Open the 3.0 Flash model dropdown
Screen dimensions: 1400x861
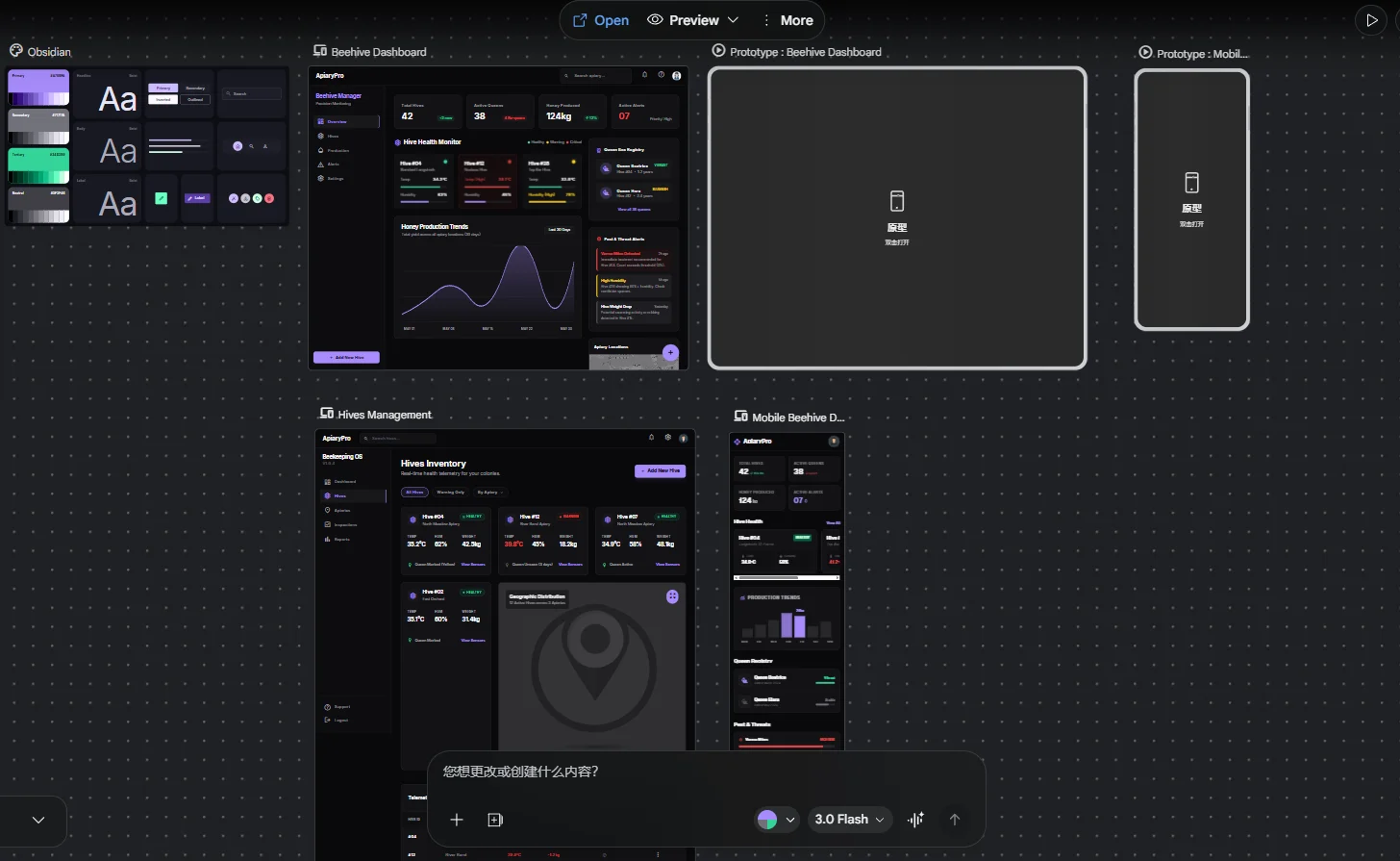pyautogui.click(x=851, y=820)
